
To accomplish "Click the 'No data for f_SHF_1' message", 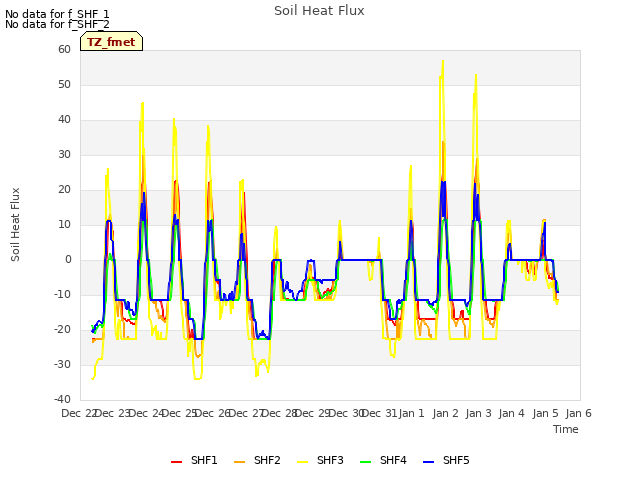I will click(57, 14).
